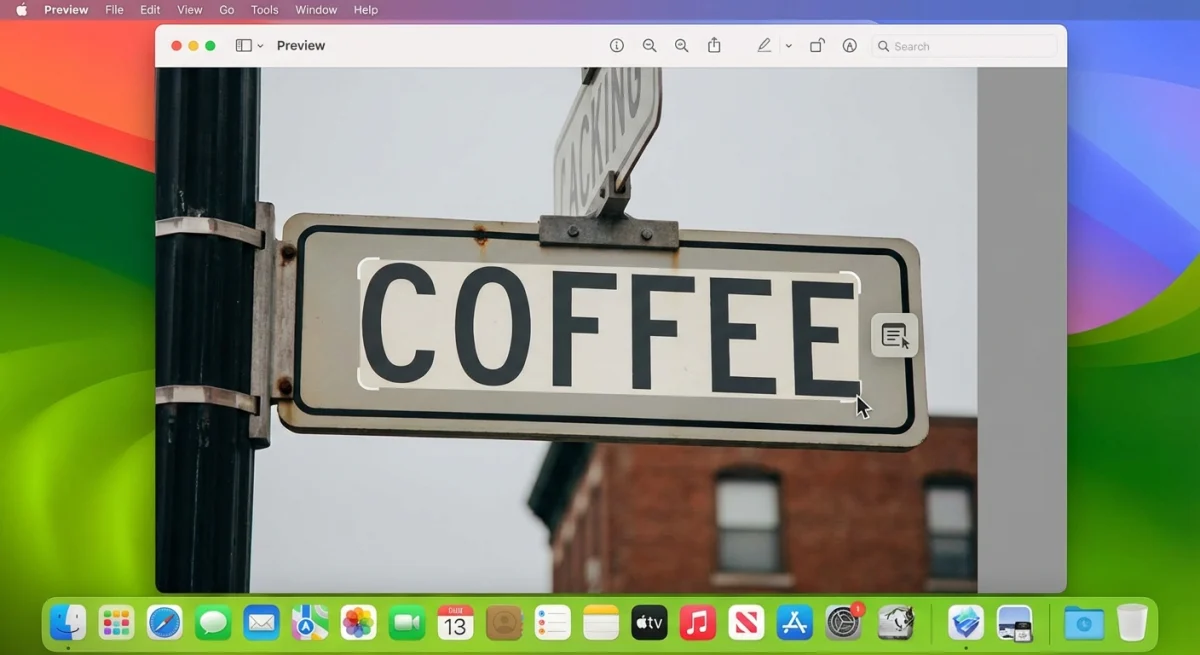
Task: Launch Apple TV from the Dock
Action: [x=649, y=623]
